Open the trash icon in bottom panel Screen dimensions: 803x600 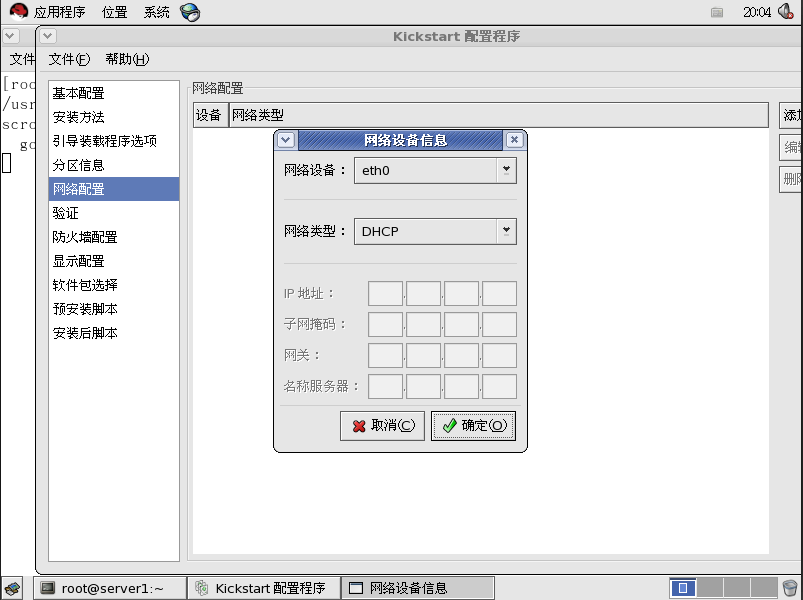(790, 588)
